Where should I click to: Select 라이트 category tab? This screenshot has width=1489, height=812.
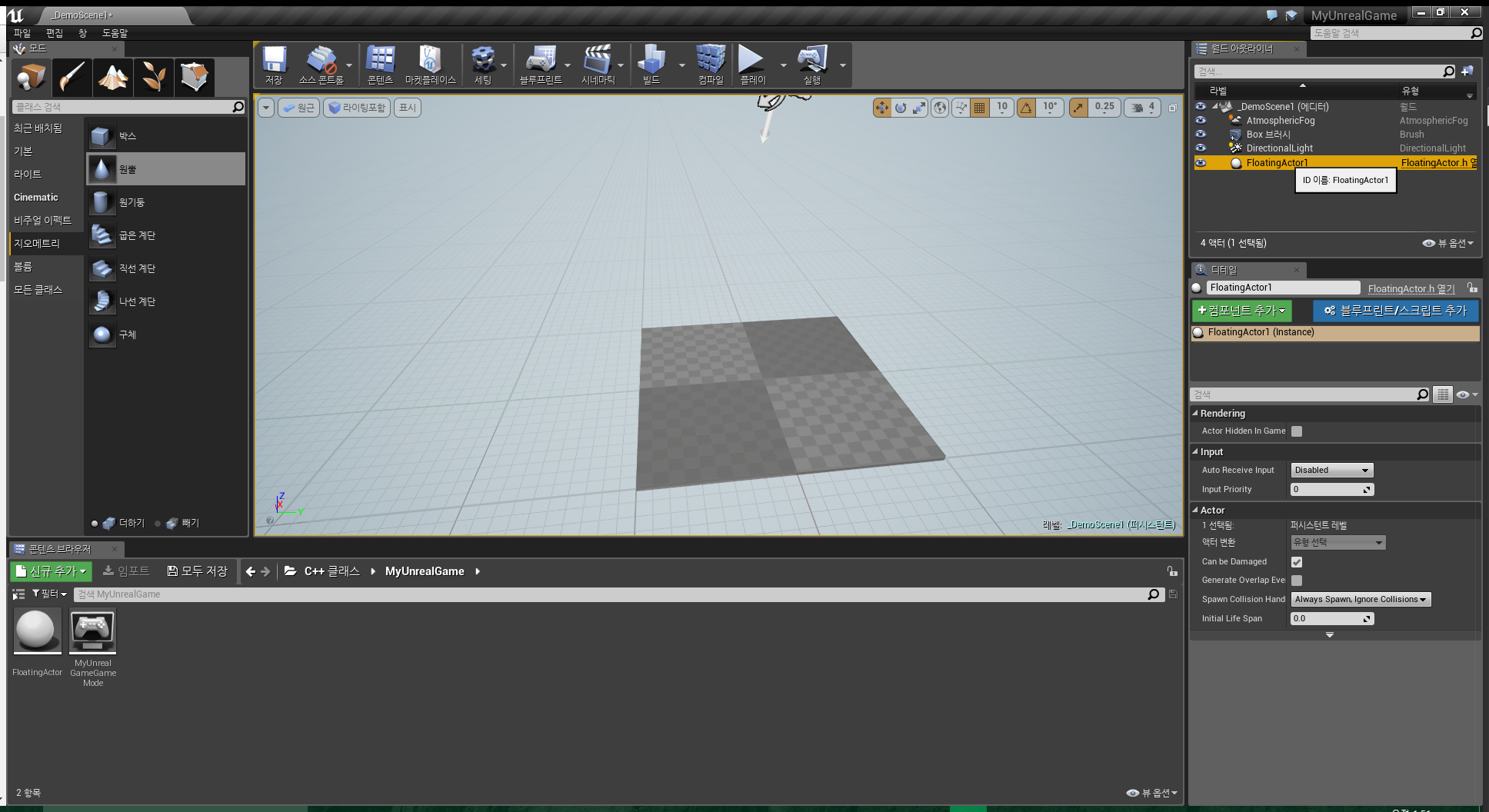click(x=46, y=175)
